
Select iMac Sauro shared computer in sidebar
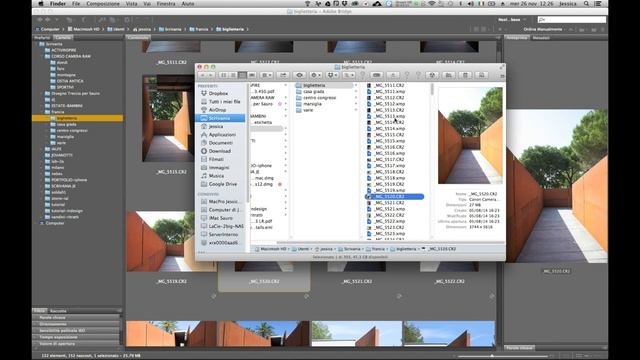220,218
